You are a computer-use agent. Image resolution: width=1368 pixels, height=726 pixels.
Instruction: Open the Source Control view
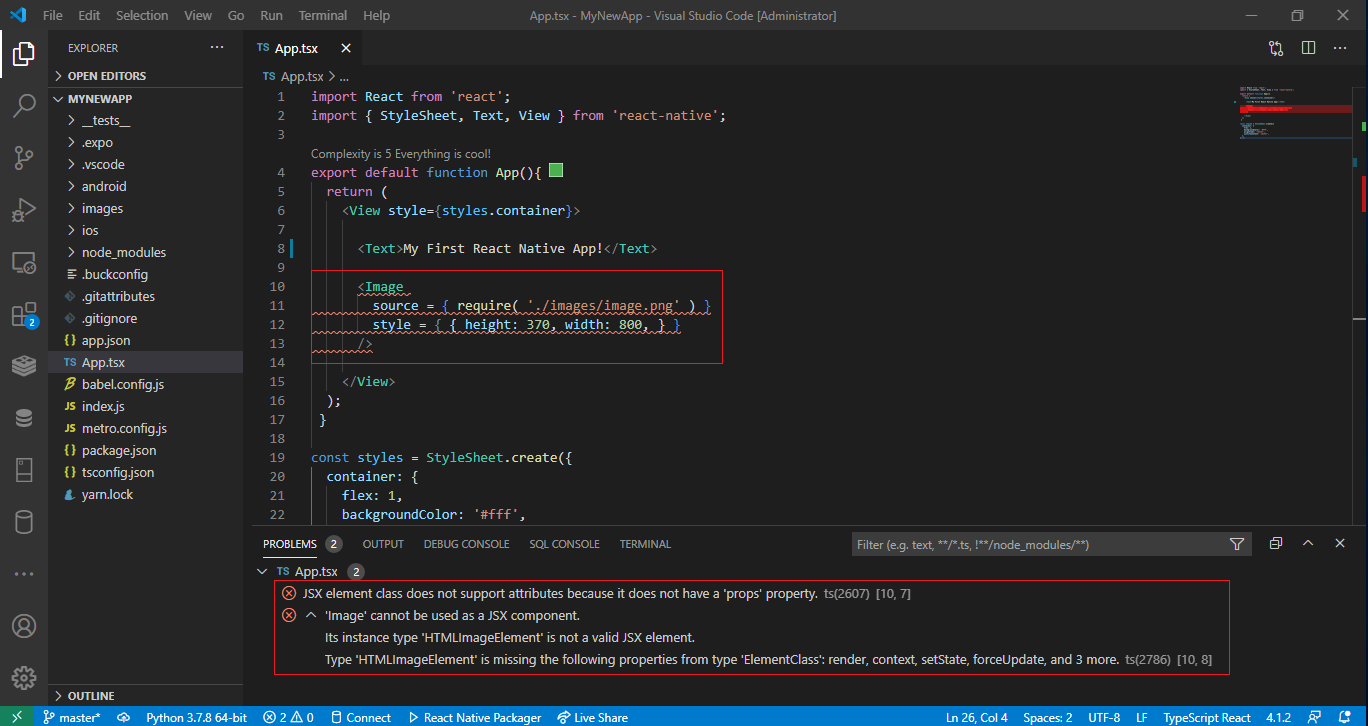(x=24, y=158)
